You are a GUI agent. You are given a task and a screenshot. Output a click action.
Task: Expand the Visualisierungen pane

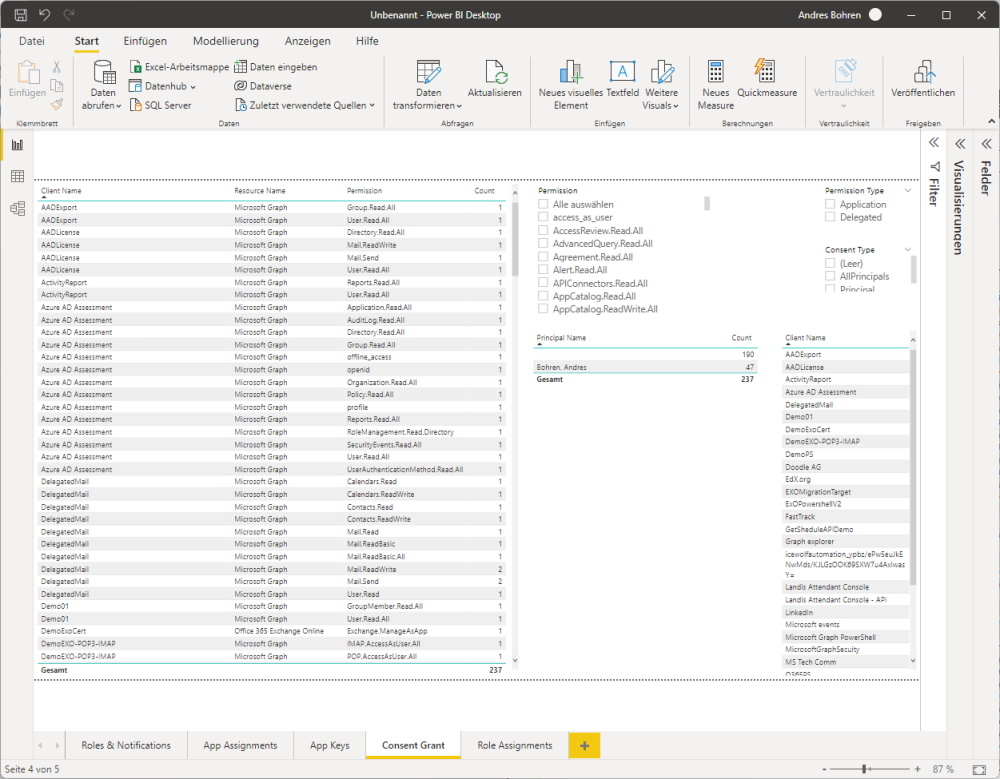pos(960,144)
